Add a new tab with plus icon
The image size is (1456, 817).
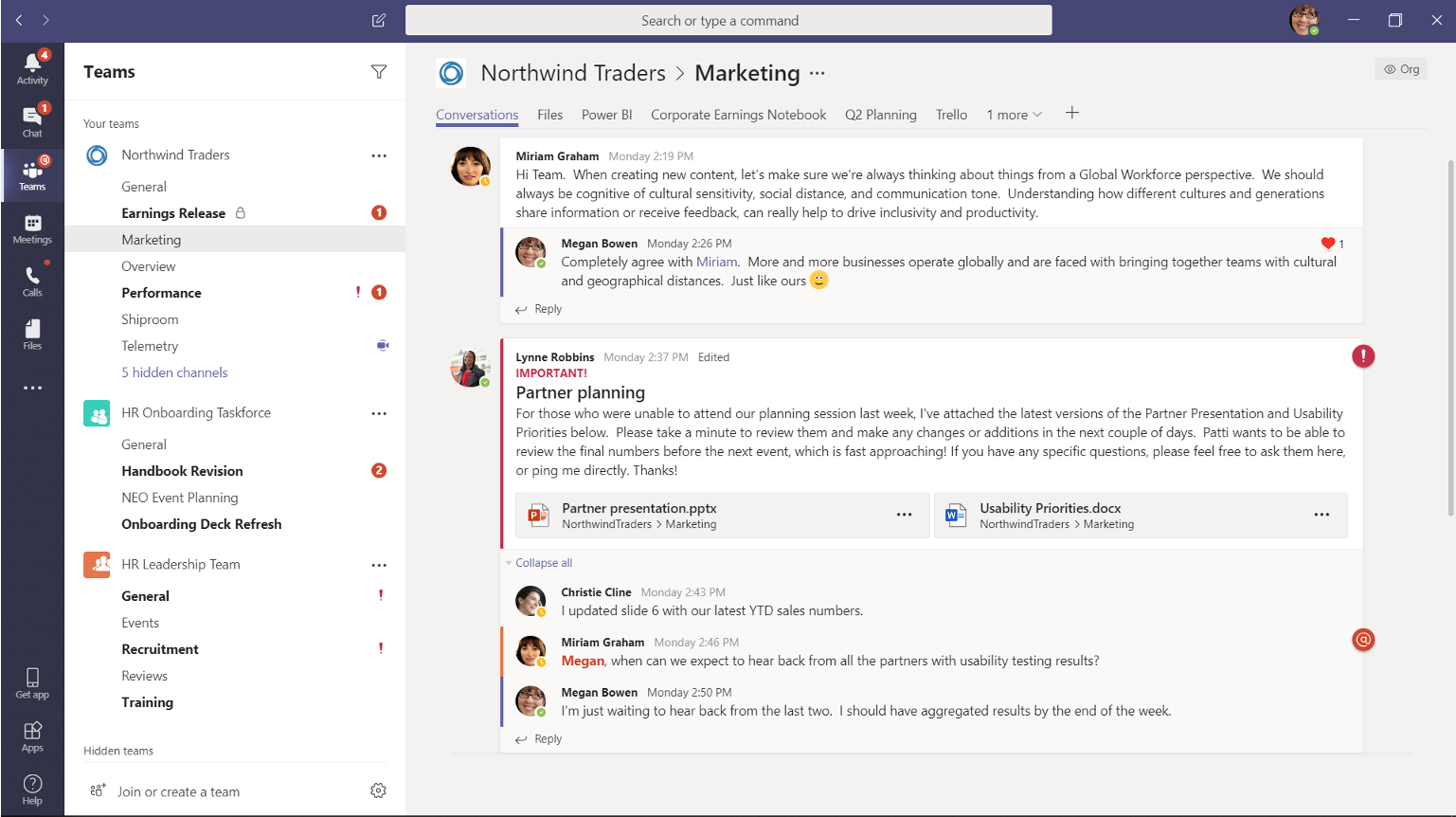[x=1072, y=113]
